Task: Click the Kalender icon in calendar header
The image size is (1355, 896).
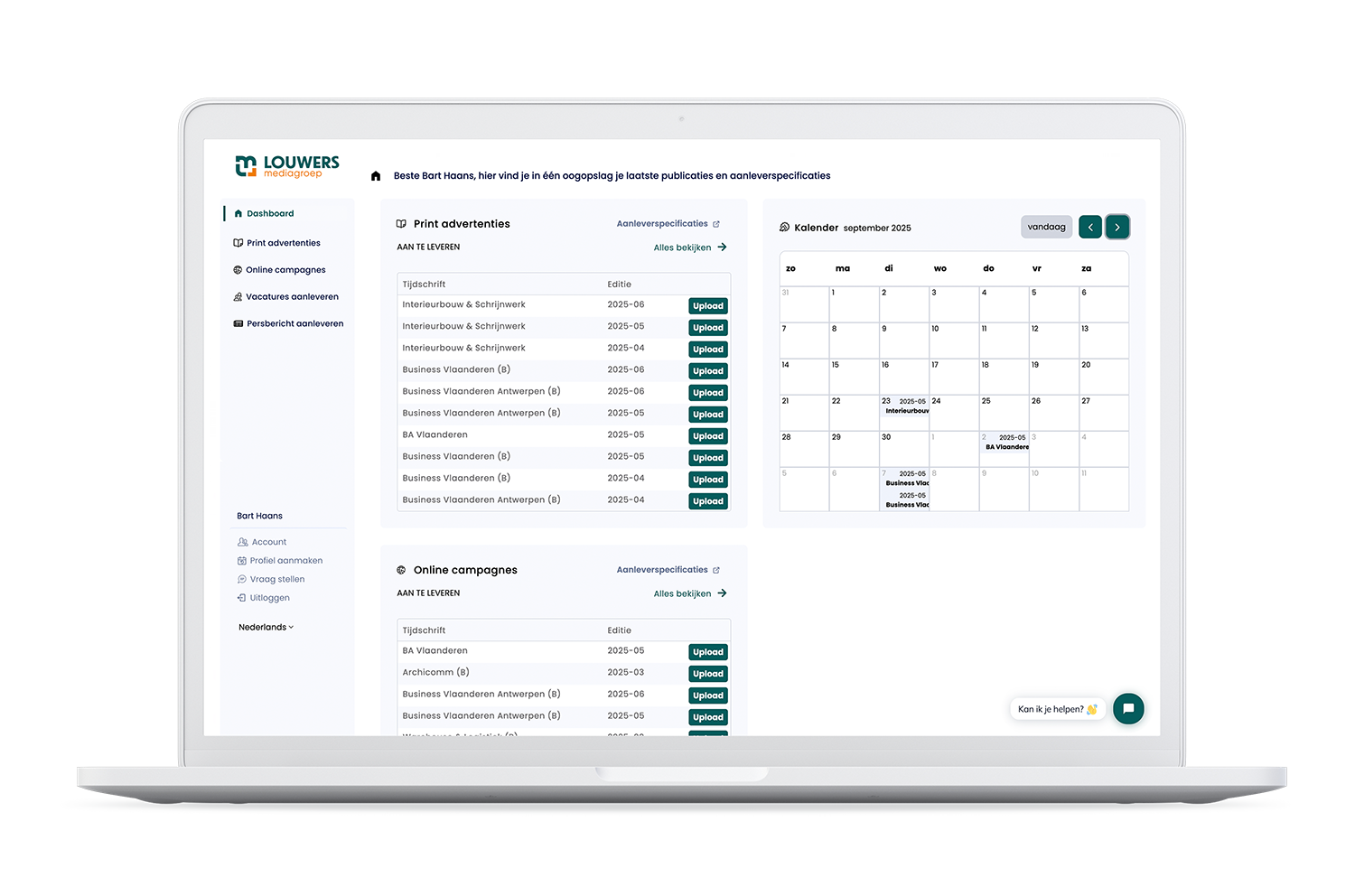Action: (784, 228)
